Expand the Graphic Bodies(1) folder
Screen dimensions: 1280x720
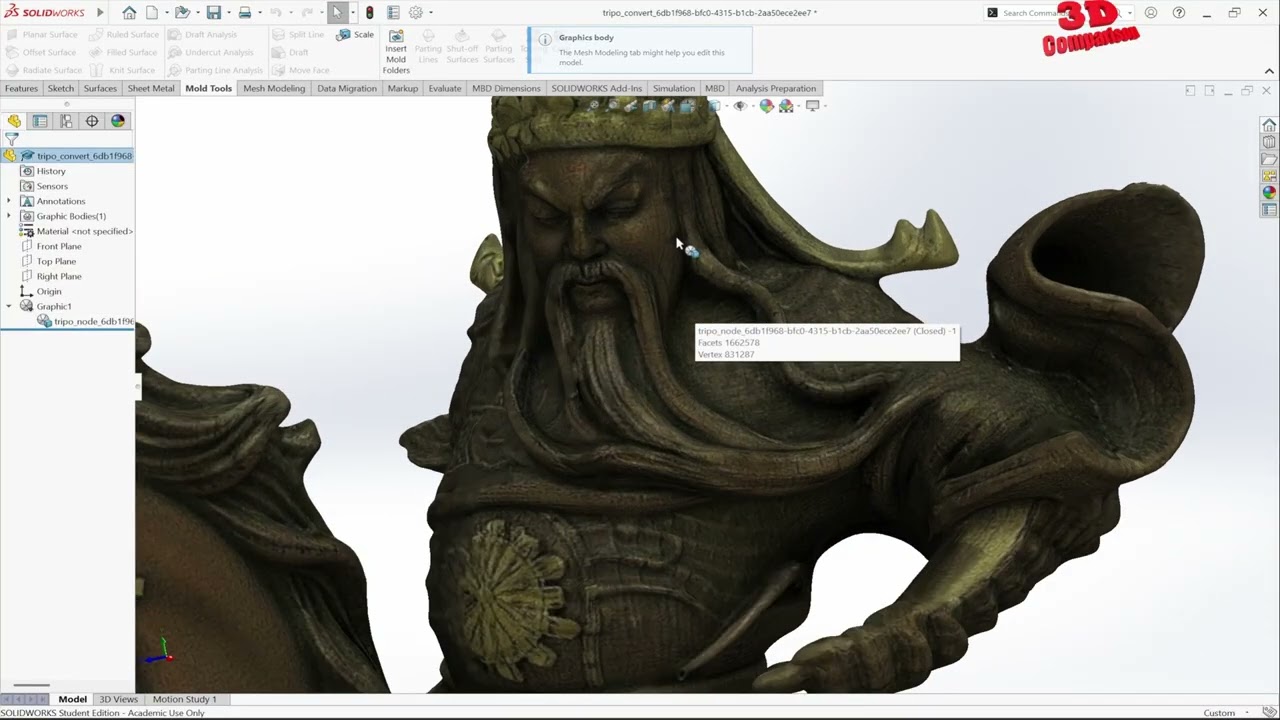pos(9,216)
